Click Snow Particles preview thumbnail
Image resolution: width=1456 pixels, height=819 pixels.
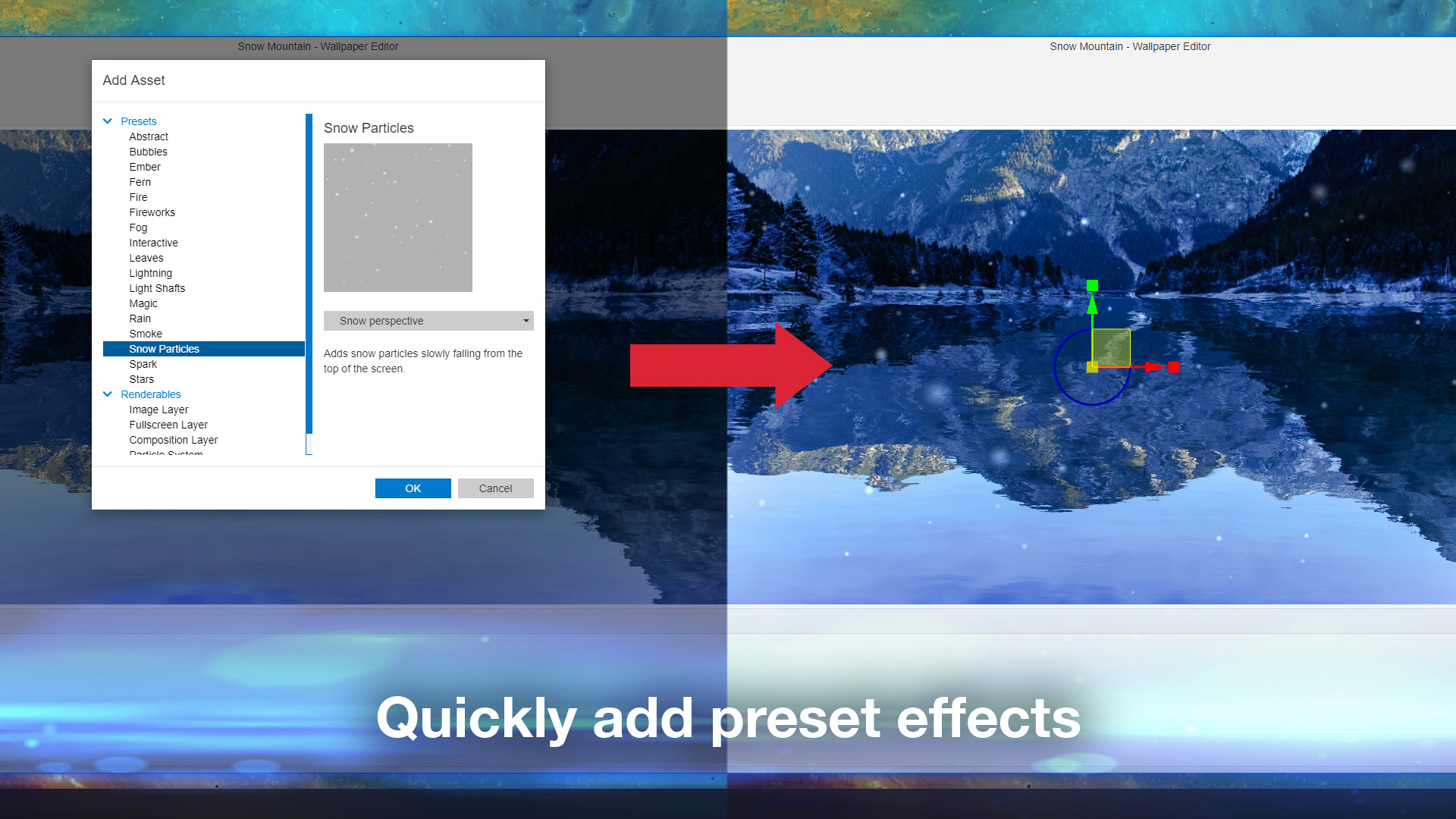[x=397, y=217]
